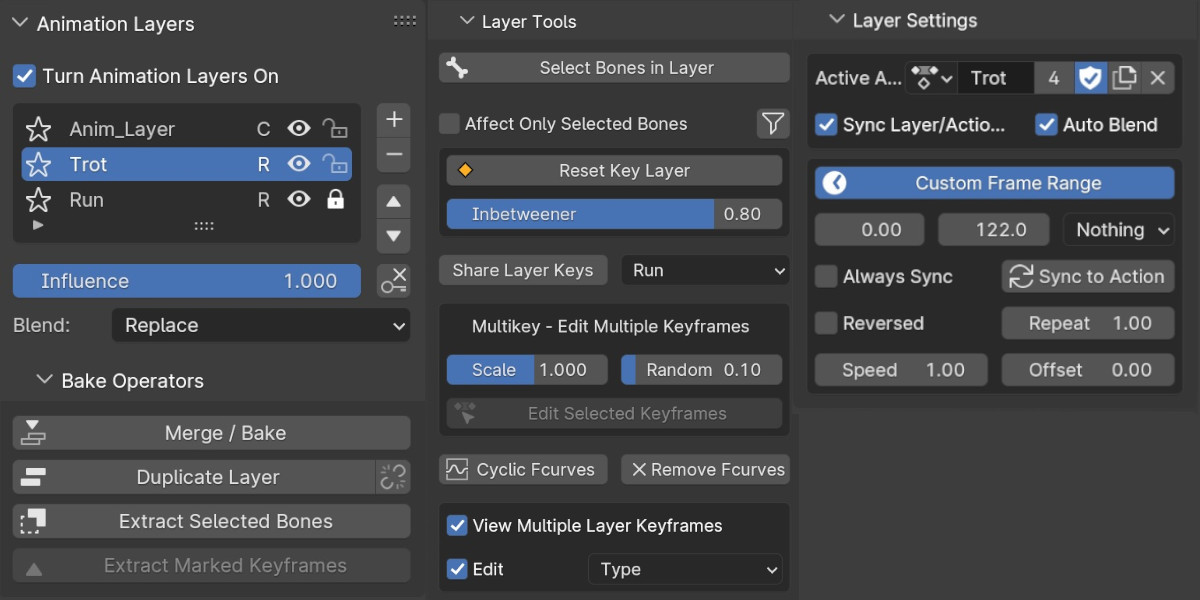Open the Share Layer Keys Run dropdown
This screenshot has width=1200, height=600.
pos(705,270)
